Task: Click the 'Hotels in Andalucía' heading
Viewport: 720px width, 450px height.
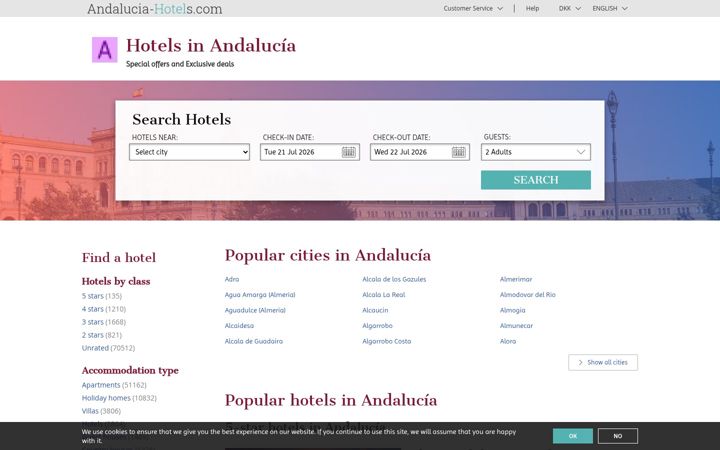Action: (x=211, y=45)
